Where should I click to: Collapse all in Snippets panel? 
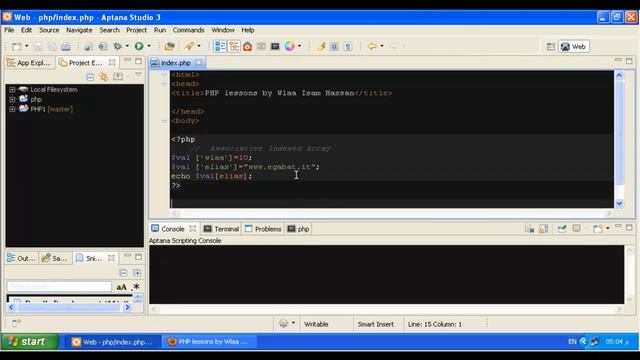coord(123,273)
